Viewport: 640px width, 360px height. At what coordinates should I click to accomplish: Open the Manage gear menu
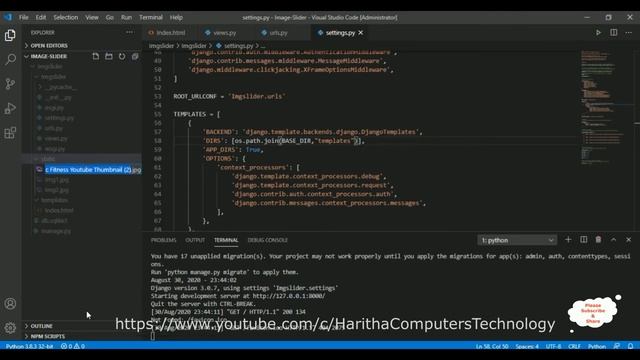(x=10, y=327)
